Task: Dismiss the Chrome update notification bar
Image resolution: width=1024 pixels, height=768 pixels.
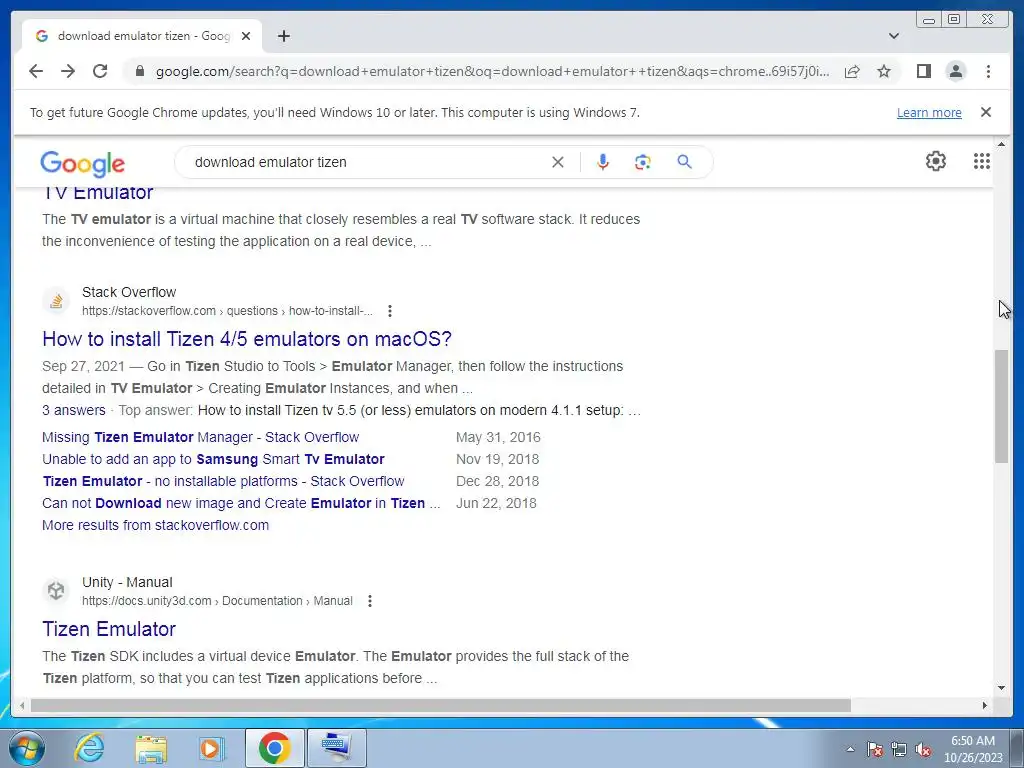Action: click(x=986, y=112)
